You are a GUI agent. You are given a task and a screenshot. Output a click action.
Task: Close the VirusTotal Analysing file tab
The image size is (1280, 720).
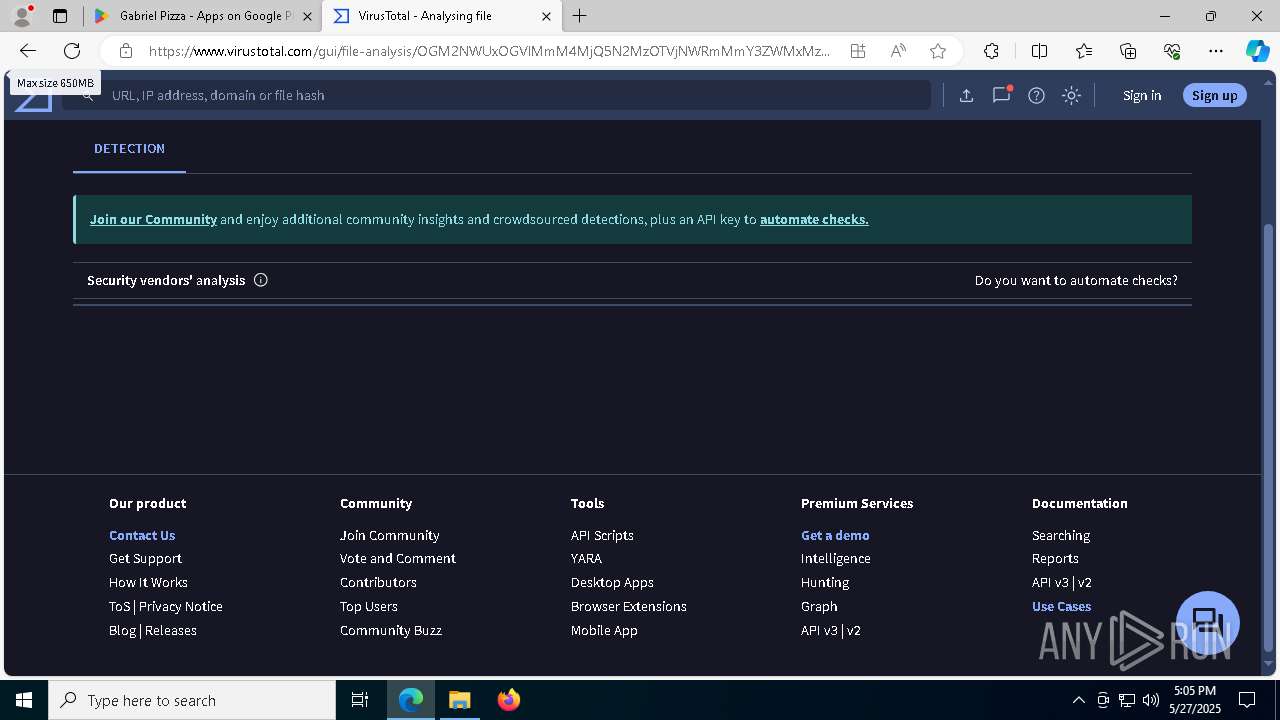coord(546,16)
